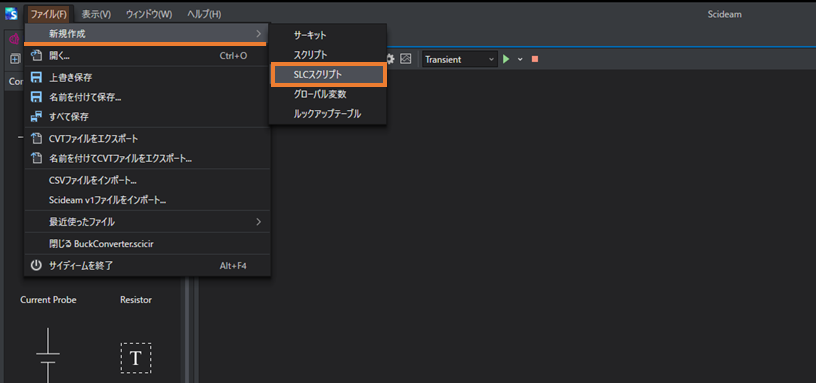Open the ヘルプ(H) menu

point(204,14)
